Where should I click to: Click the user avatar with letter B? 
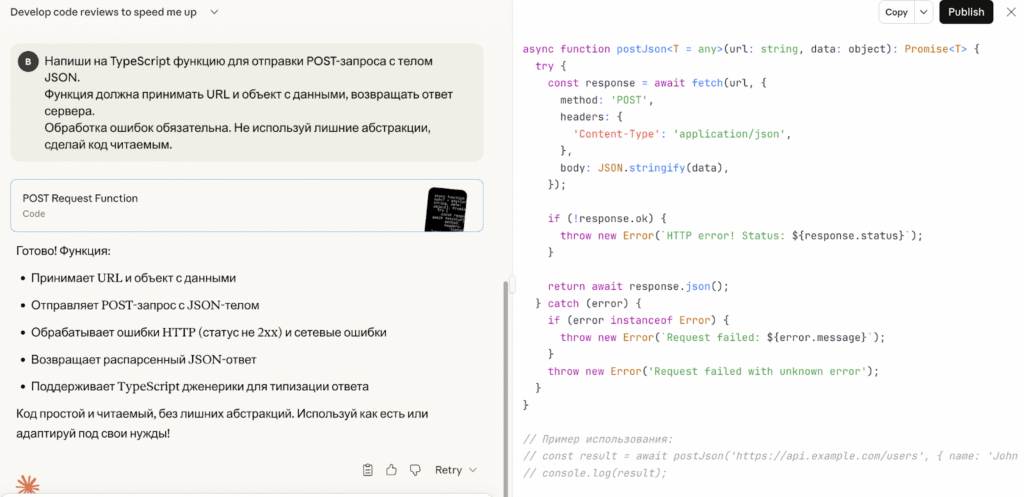click(x=27, y=62)
